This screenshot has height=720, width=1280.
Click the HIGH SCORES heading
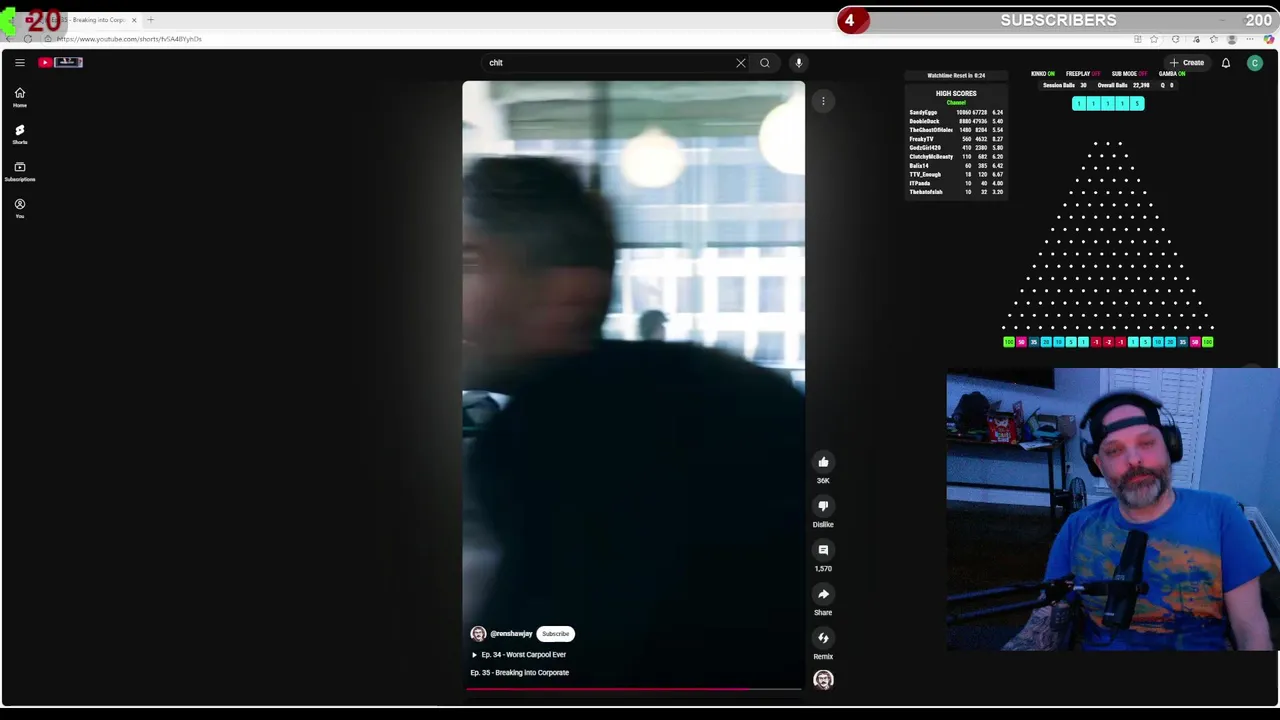pyautogui.click(x=956, y=94)
